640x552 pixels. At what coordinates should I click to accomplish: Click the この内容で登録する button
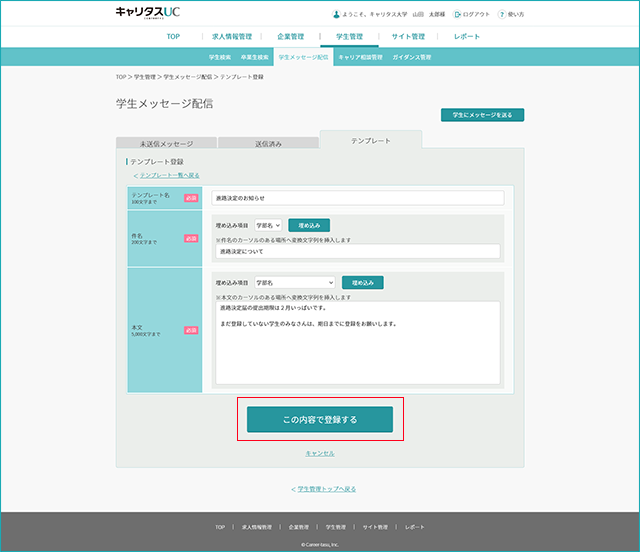point(320,419)
